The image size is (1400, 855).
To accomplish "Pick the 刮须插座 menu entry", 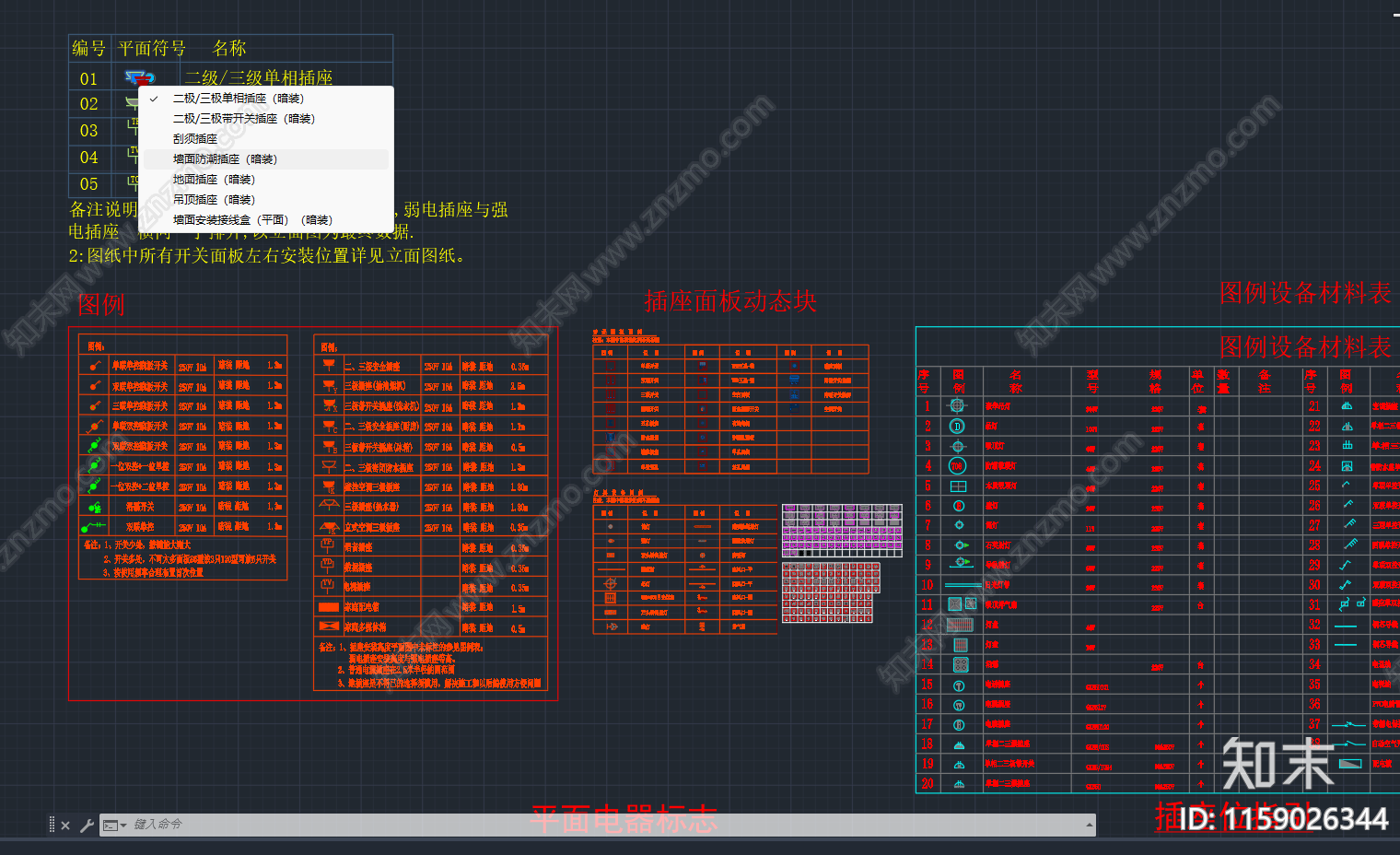I will [265, 139].
